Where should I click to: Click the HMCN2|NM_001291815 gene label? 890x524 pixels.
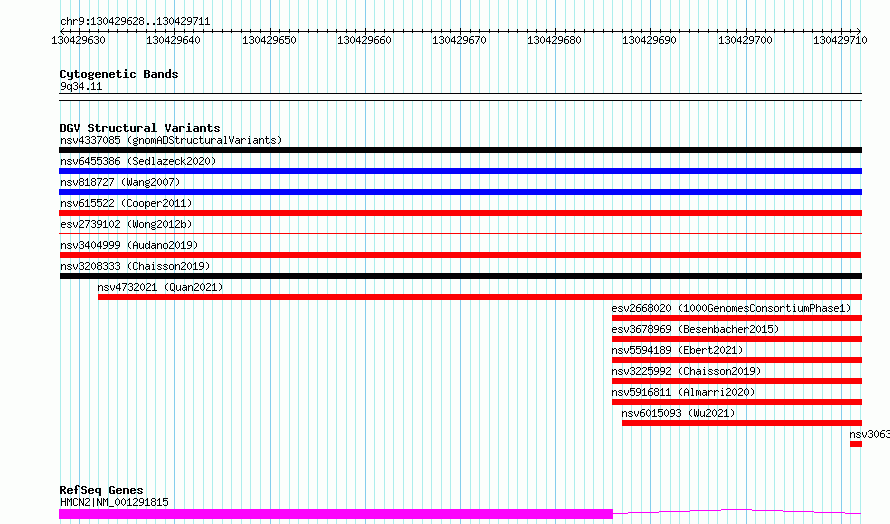point(114,502)
